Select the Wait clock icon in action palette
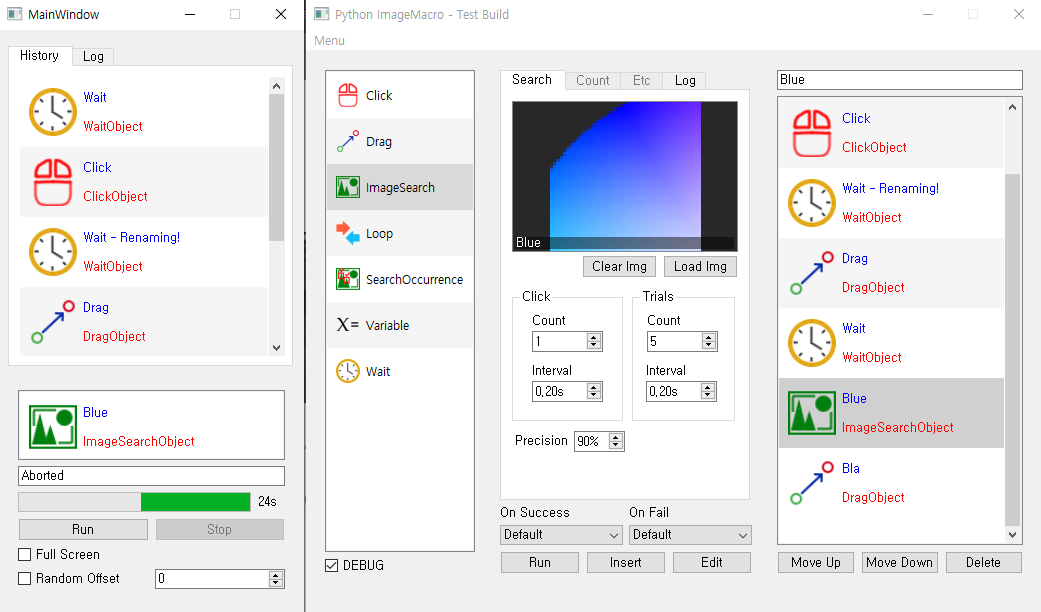 pyautogui.click(x=348, y=371)
